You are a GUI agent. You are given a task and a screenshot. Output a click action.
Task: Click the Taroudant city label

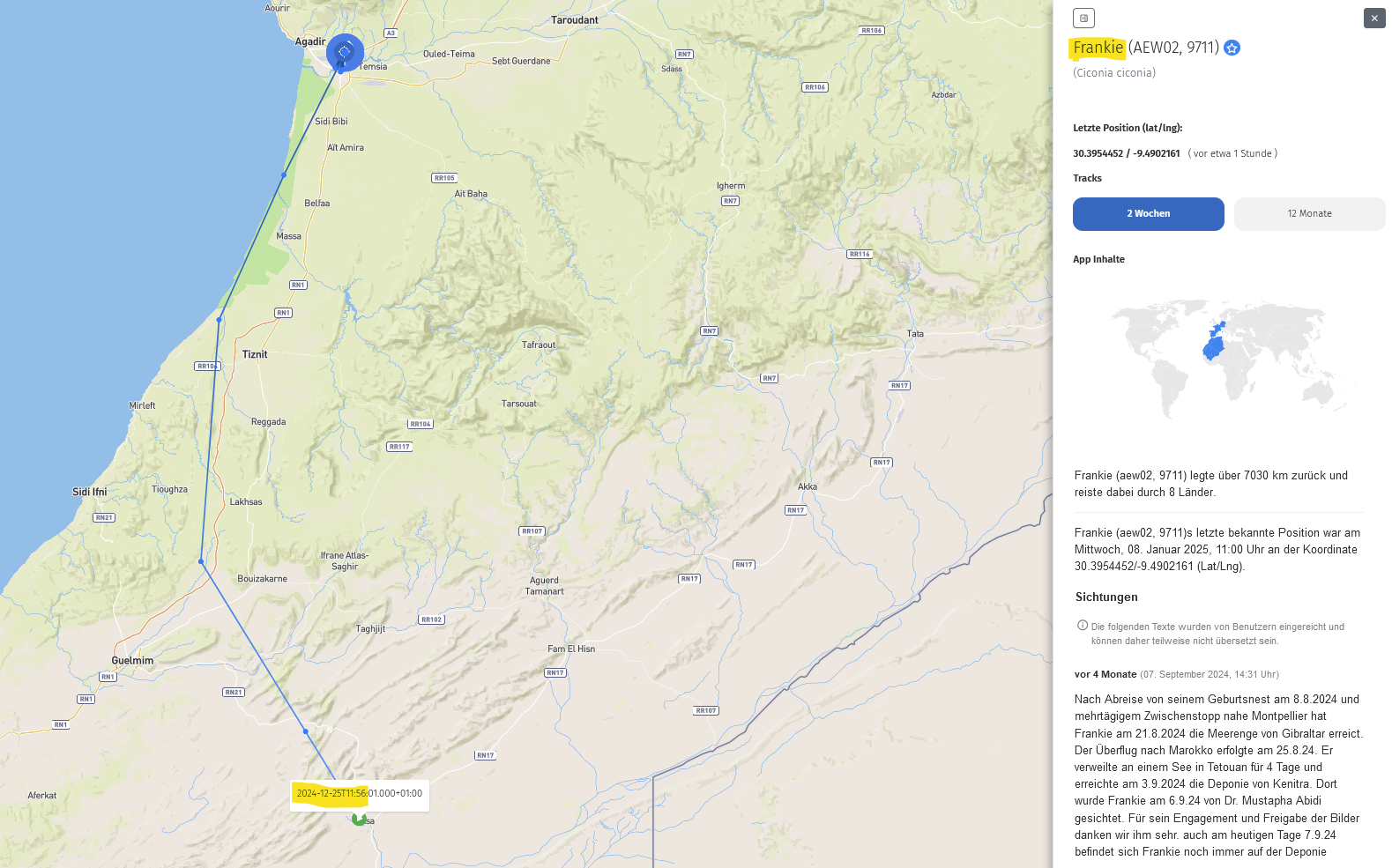574,20
